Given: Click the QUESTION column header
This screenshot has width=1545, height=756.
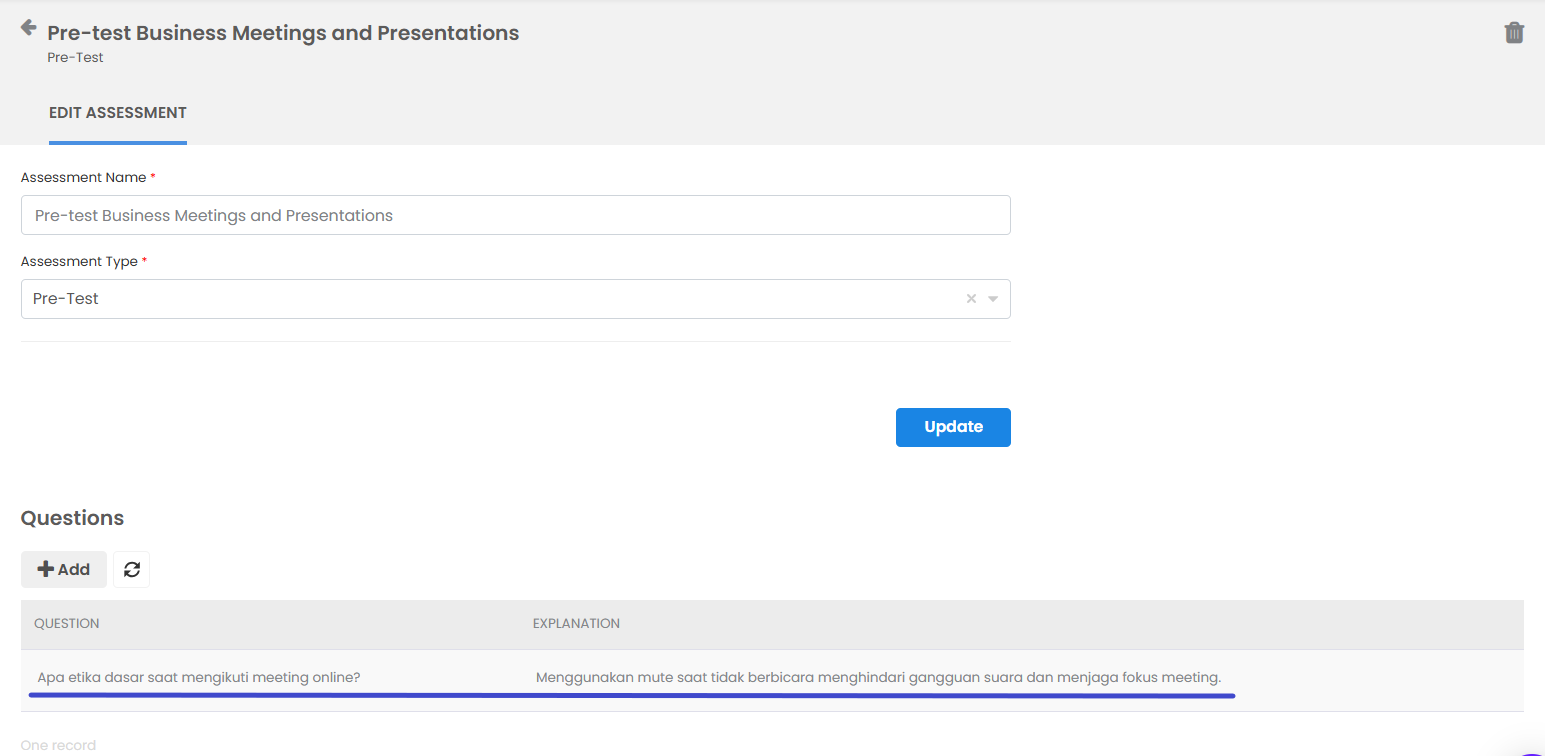Looking at the screenshot, I should point(67,624).
